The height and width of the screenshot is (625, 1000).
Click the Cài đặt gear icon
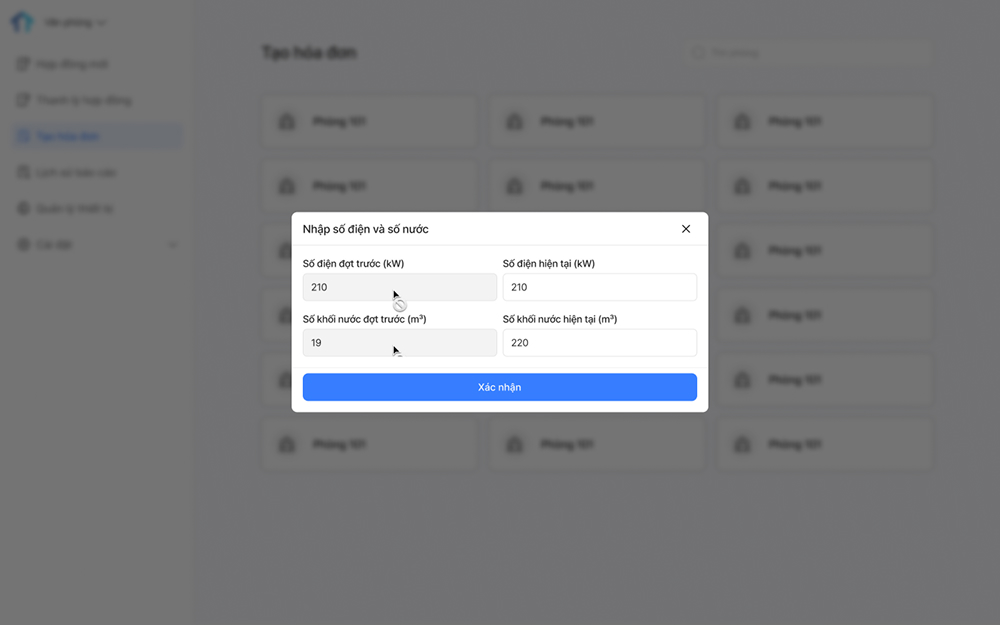(x=23, y=245)
